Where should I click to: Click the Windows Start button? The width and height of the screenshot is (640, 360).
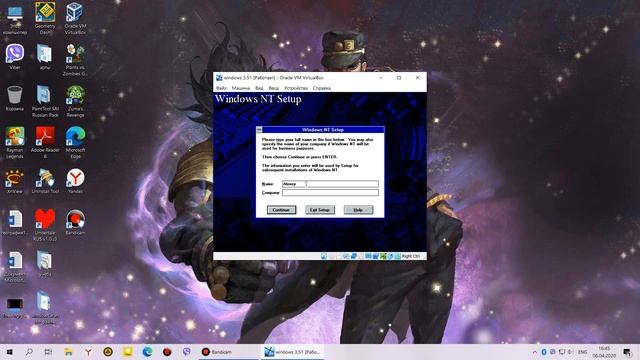click(9, 352)
